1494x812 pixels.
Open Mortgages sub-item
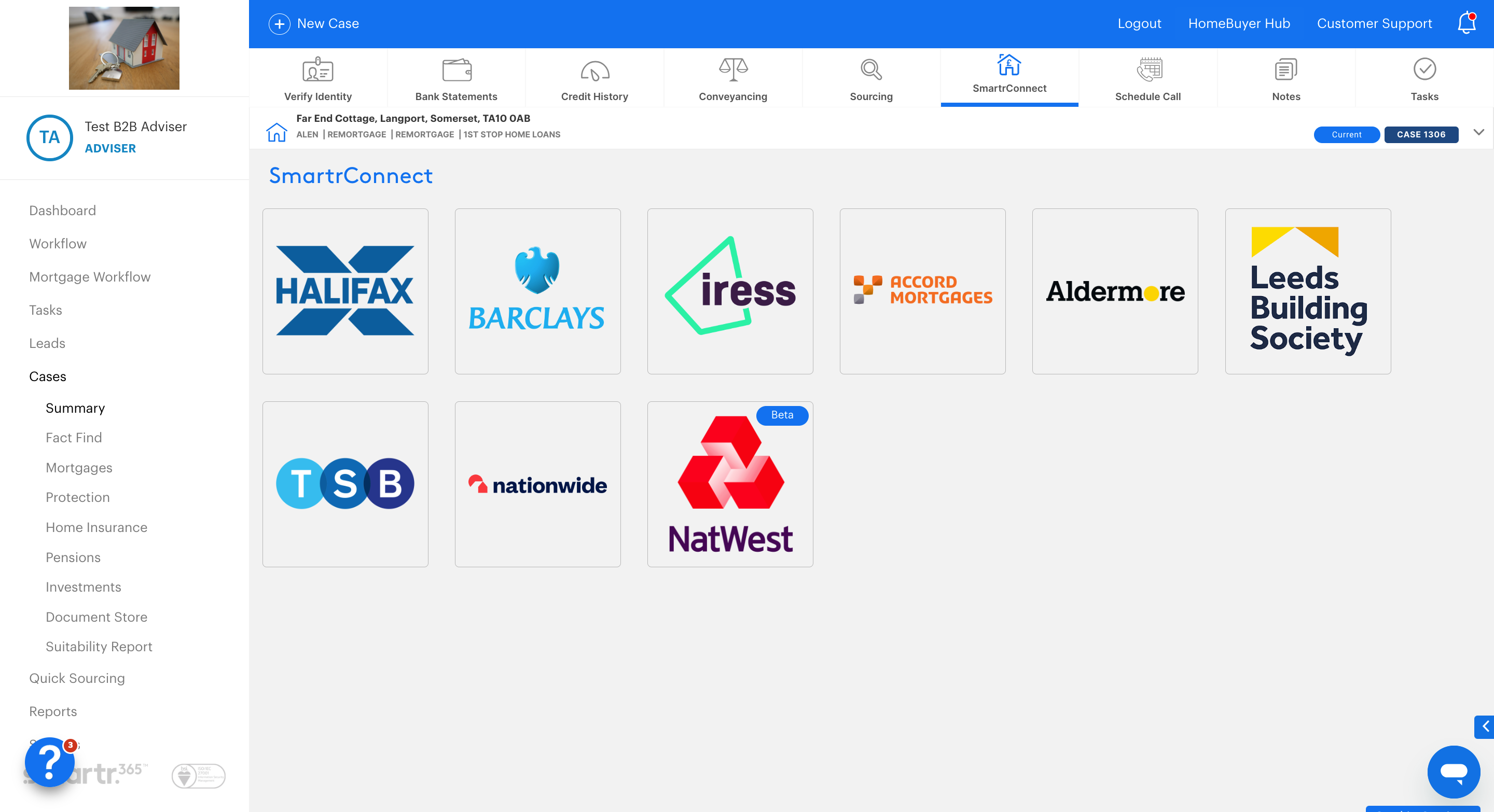[79, 468]
